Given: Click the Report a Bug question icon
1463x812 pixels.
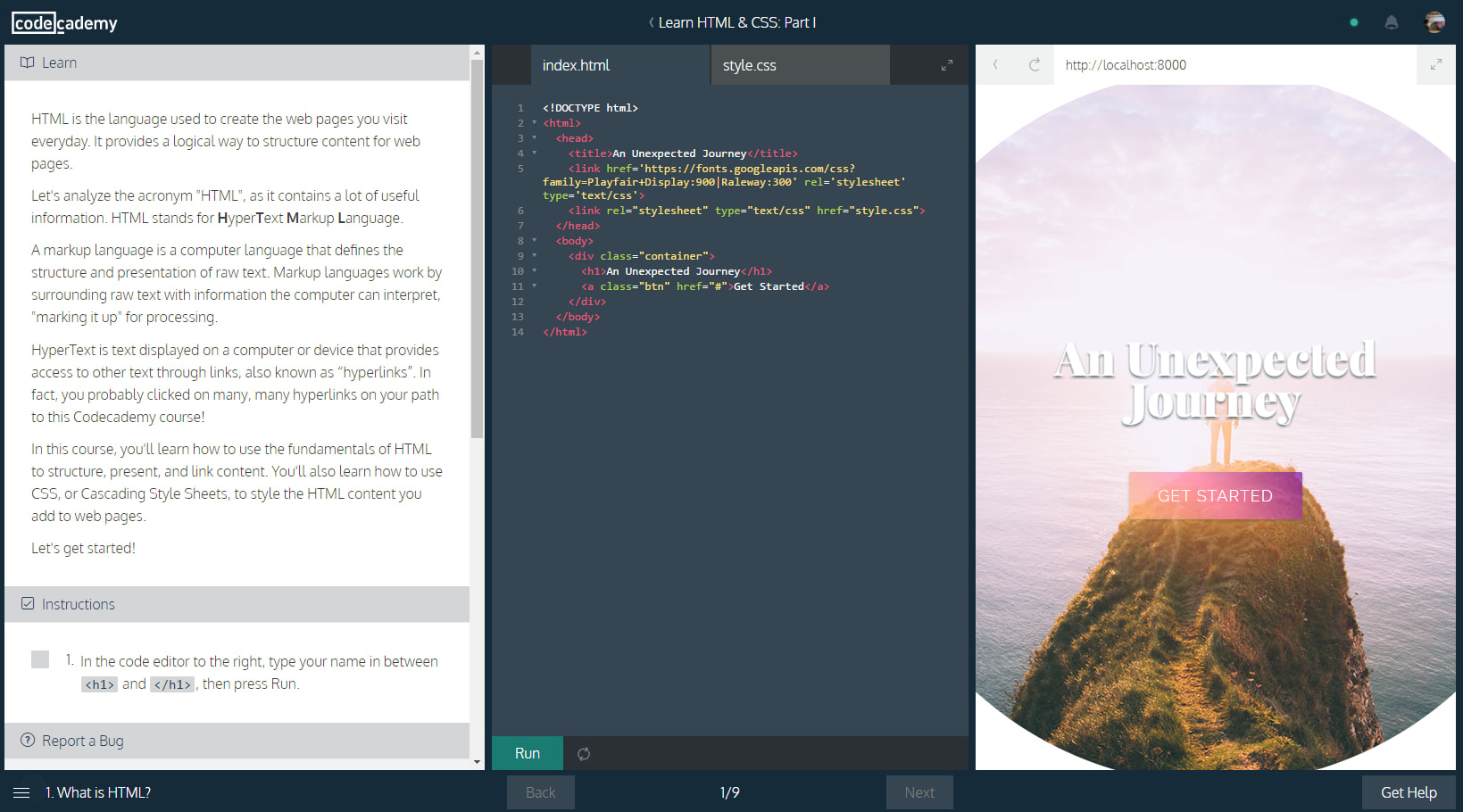Looking at the screenshot, I should 28,740.
